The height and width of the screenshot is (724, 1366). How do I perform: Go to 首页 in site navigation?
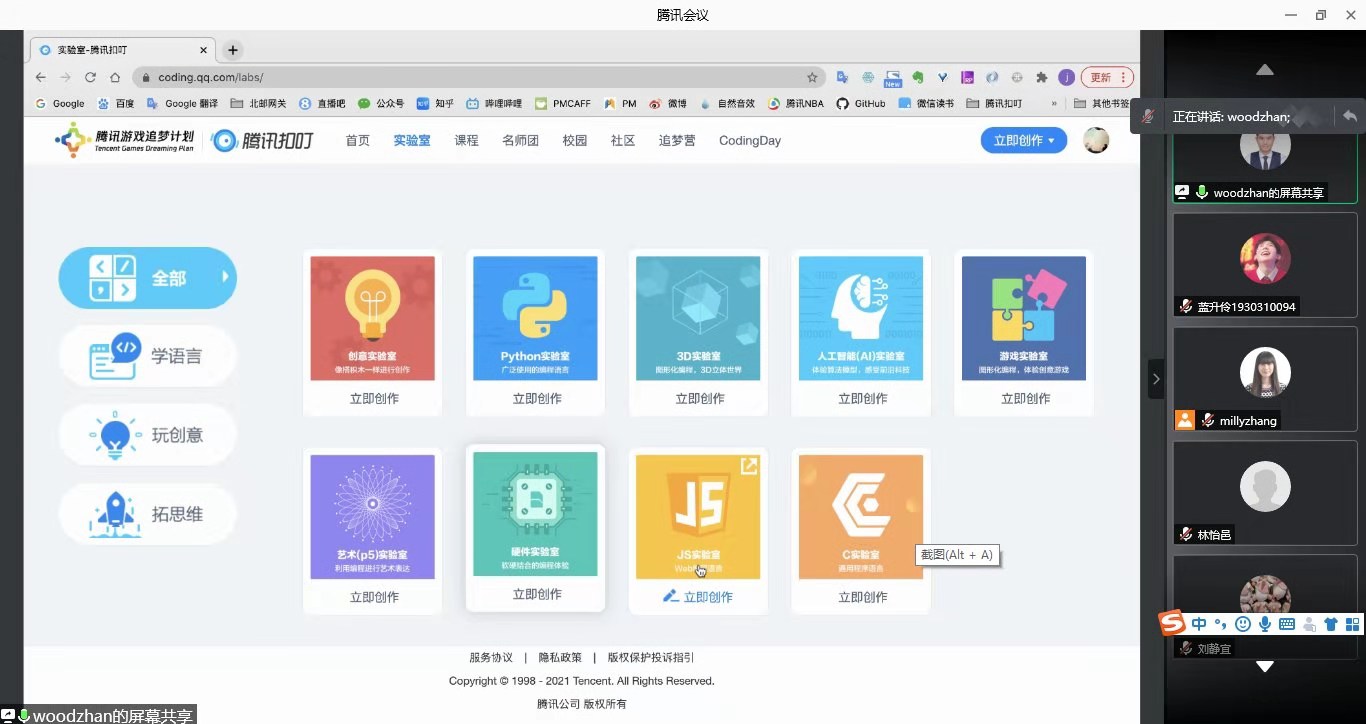[357, 141]
